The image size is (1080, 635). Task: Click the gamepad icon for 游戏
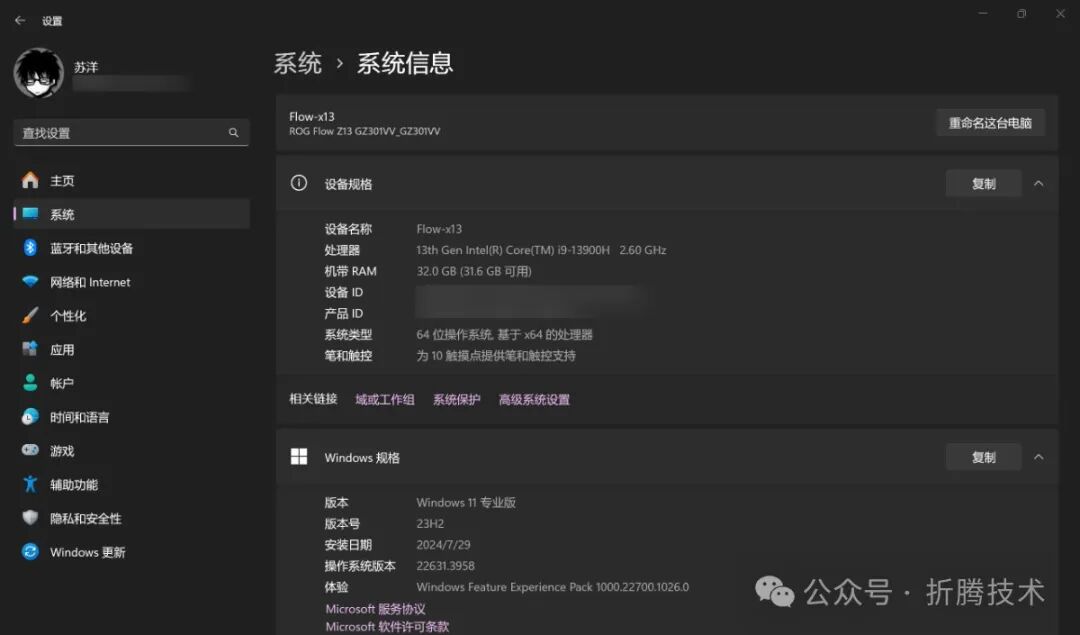coord(30,450)
